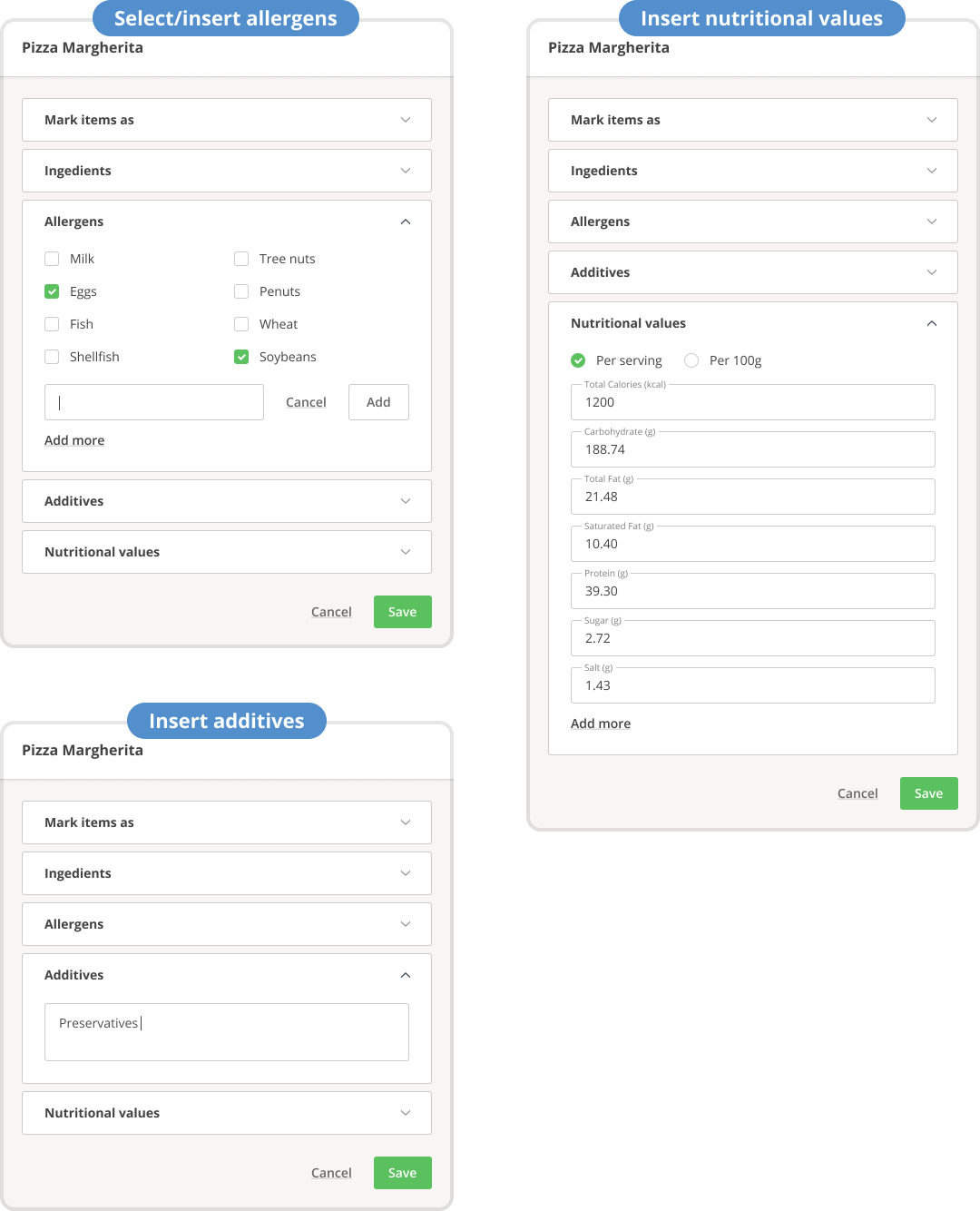980x1211 pixels.
Task: Select the Per 100g radio option
Action: point(691,360)
